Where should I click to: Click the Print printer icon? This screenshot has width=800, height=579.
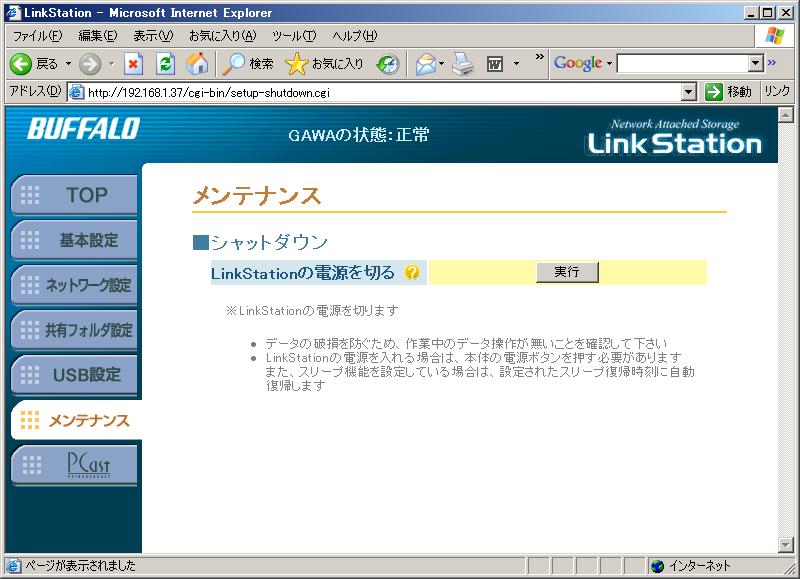[x=463, y=64]
